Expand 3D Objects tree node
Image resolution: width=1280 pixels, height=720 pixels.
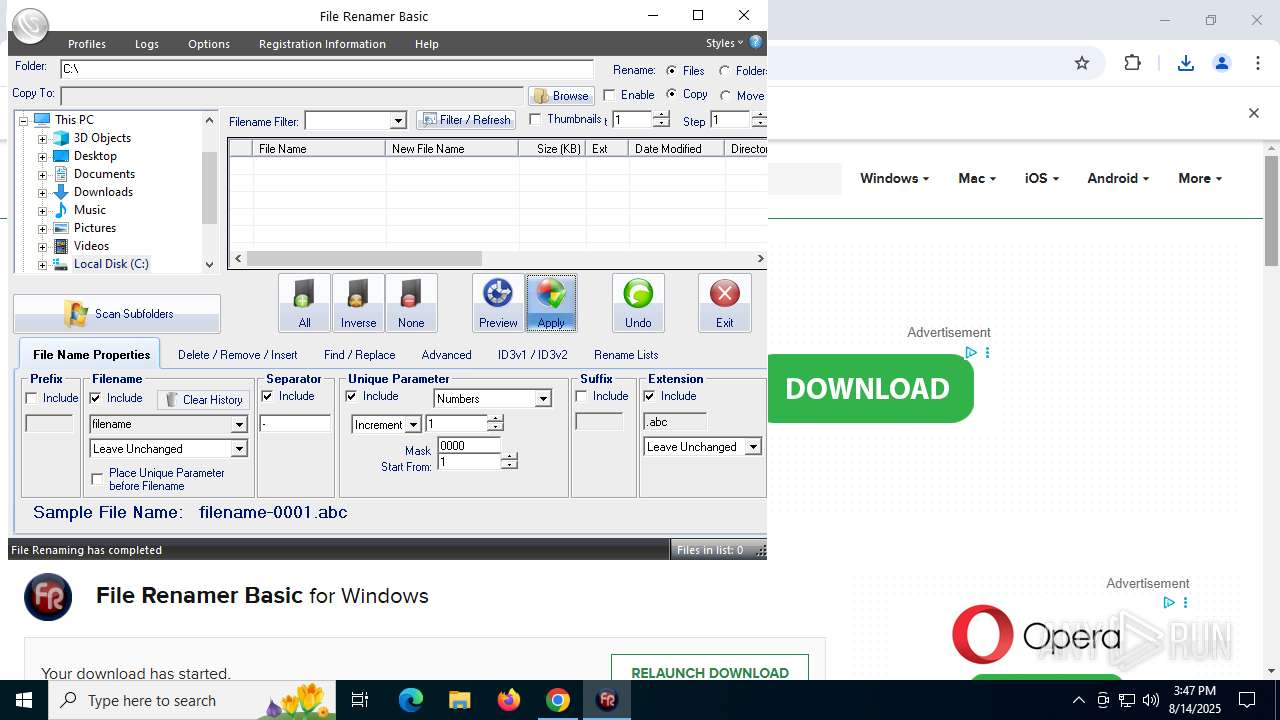coord(43,138)
